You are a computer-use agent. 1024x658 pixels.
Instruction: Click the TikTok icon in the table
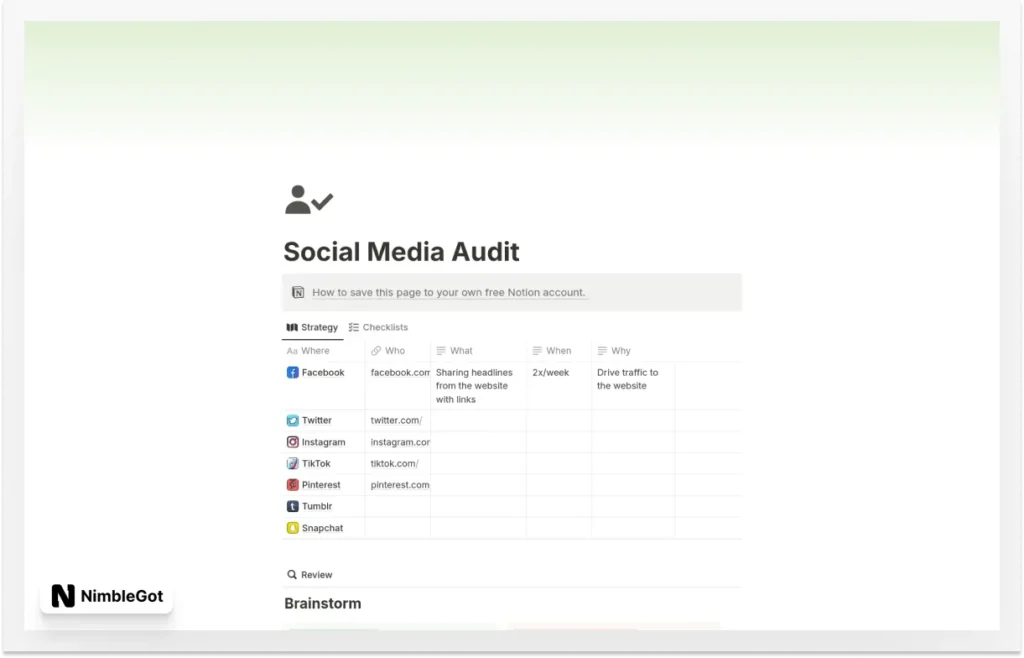pos(293,463)
